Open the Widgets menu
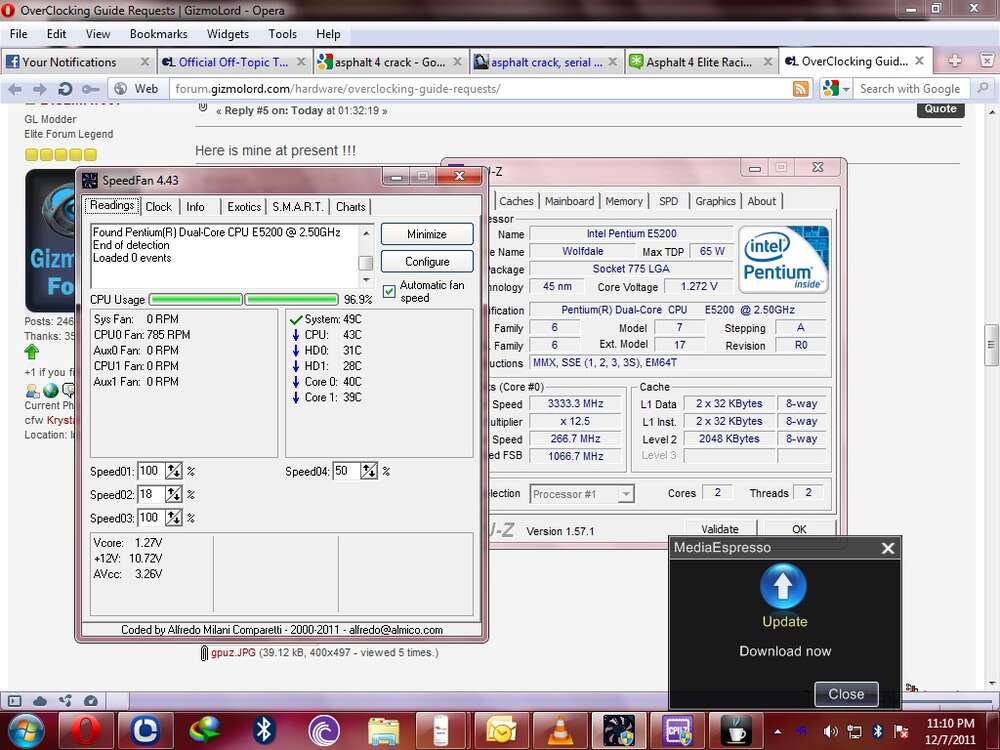This screenshot has height=750, width=1000. click(x=227, y=34)
